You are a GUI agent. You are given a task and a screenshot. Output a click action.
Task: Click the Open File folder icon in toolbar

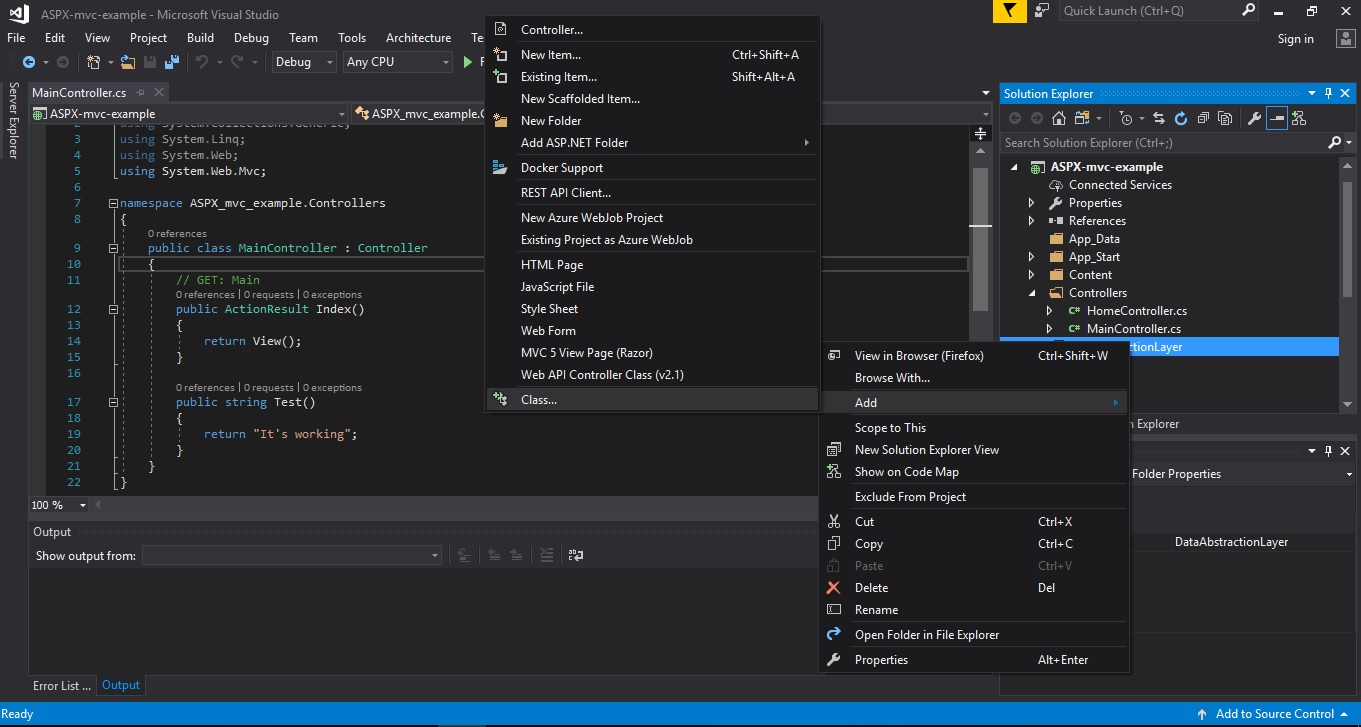click(128, 62)
